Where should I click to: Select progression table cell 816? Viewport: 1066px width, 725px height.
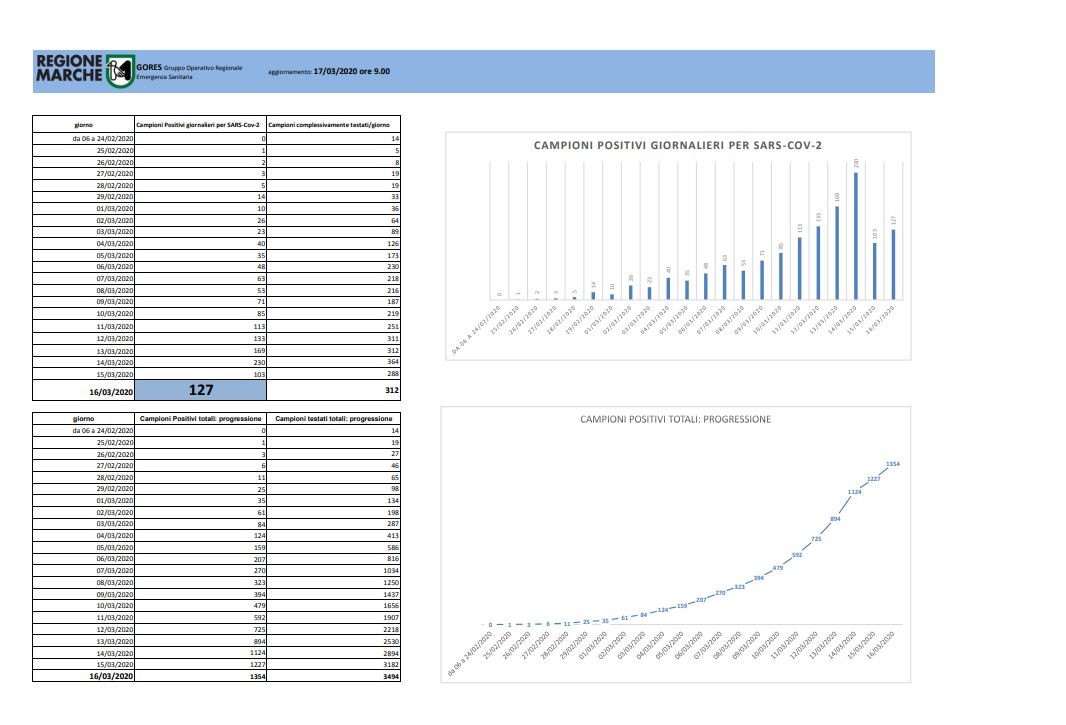(333, 559)
